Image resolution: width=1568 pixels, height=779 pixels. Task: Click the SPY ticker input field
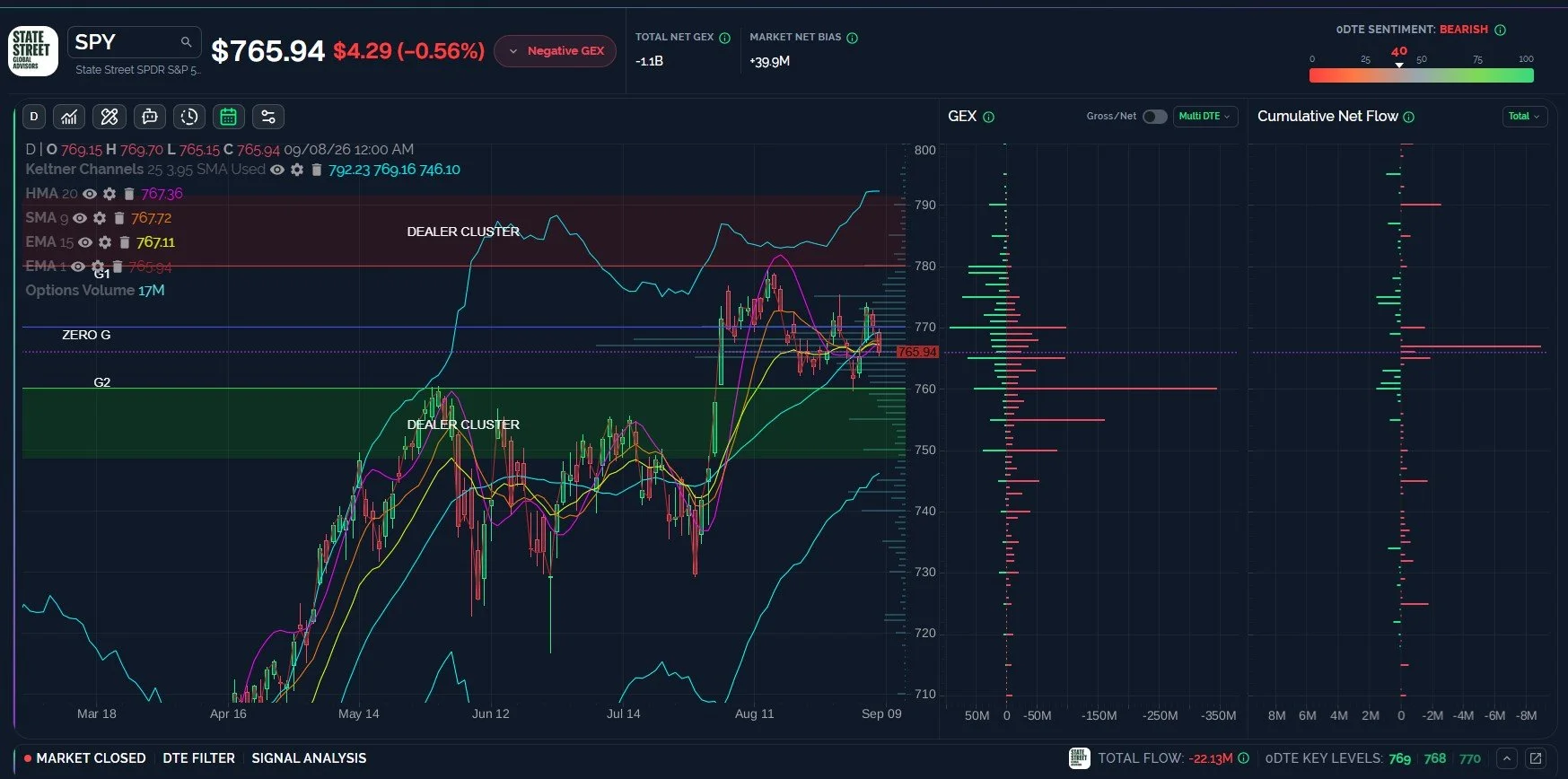click(134, 42)
